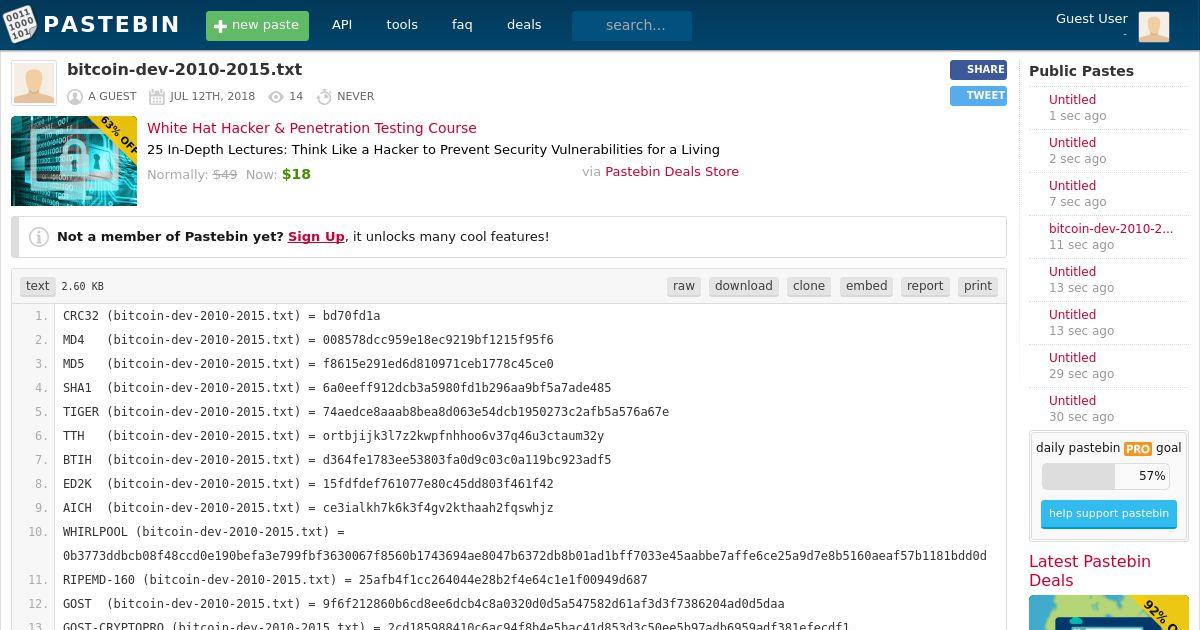Report this paste
Screen dimensions: 1200x630
[925, 286]
